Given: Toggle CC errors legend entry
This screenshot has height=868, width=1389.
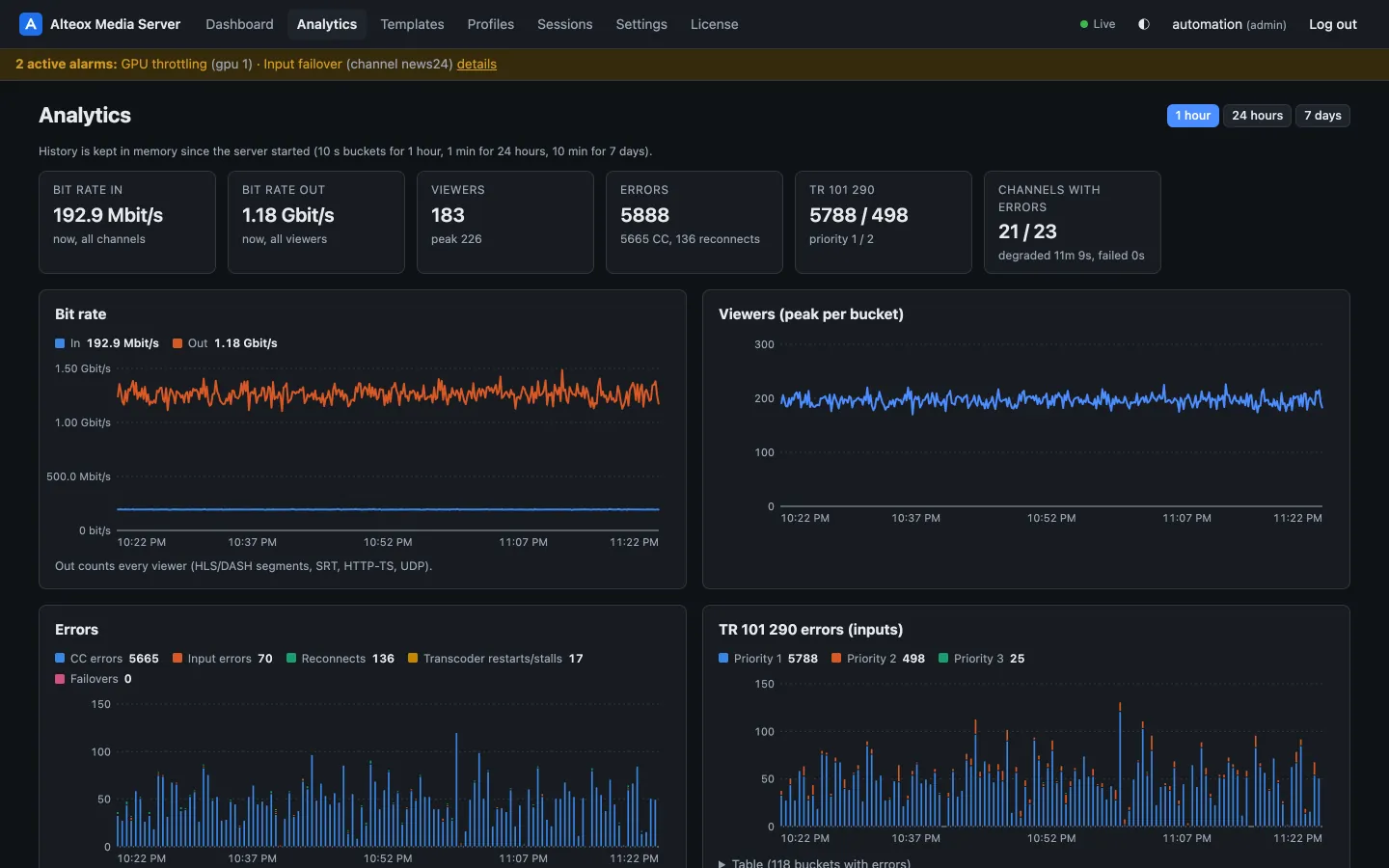Looking at the screenshot, I should point(107,659).
